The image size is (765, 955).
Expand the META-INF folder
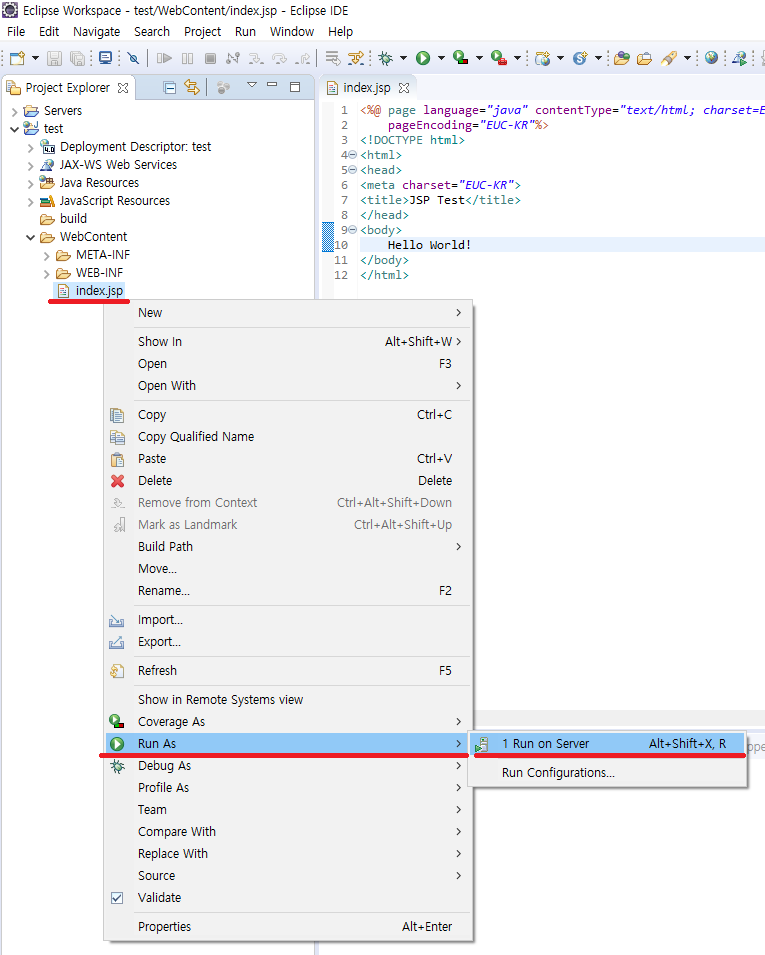[x=46, y=256]
